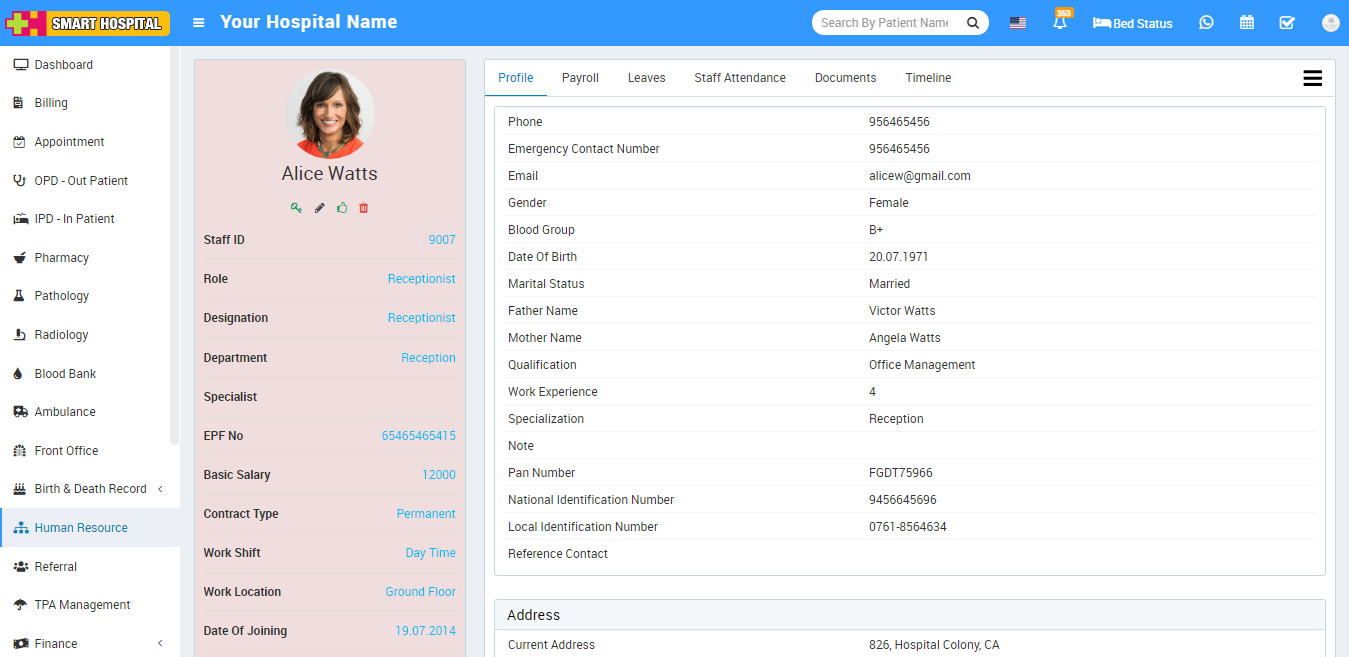Switch to the Staff Attendance tab
The height and width of the screenshot is (657, 1349).
[740, 78]
